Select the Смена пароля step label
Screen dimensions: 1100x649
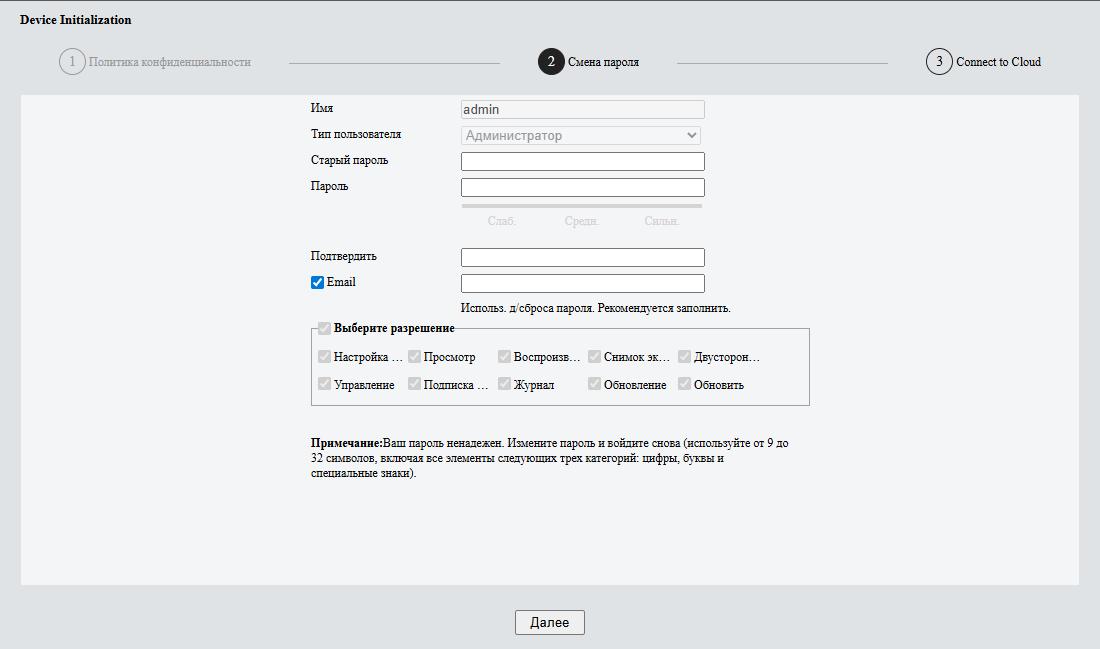[x=603, y=62]
